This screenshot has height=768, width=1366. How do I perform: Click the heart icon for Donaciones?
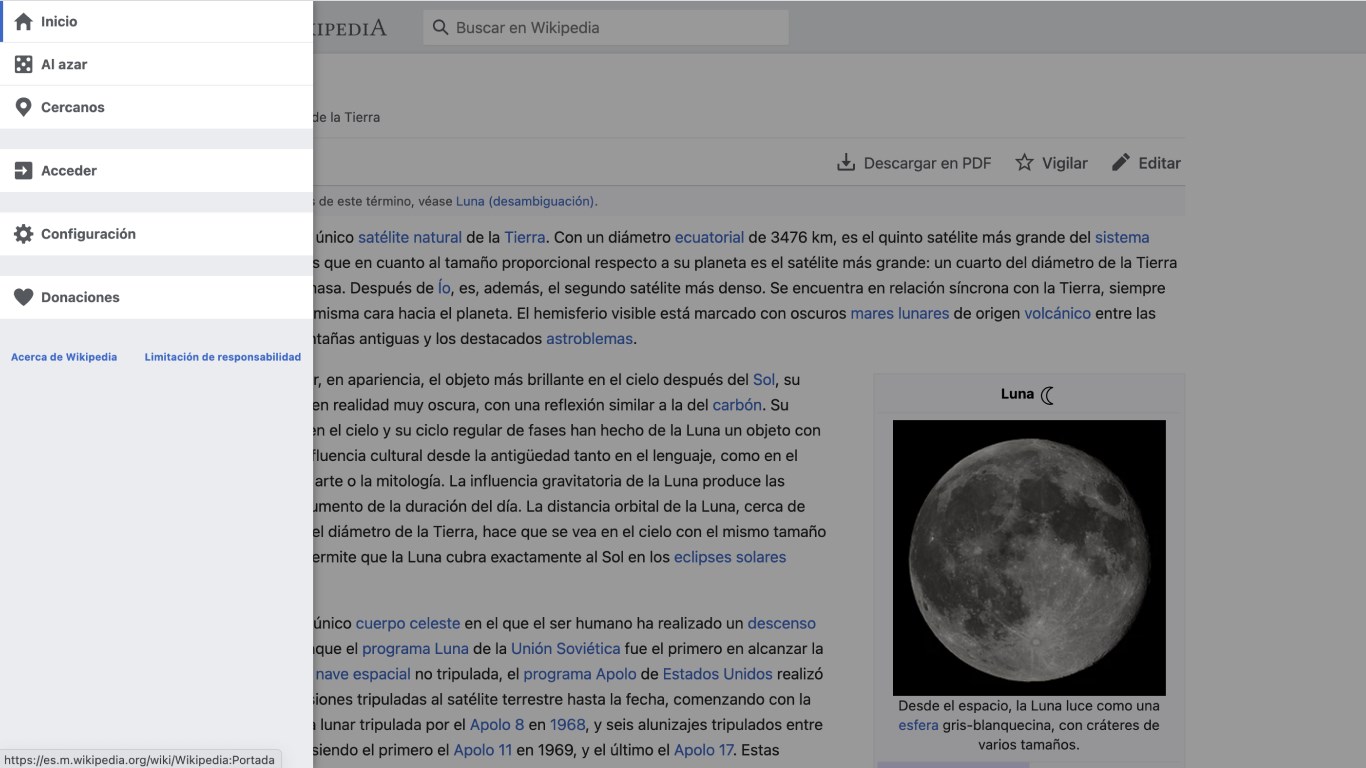click(x=23, y=297)
